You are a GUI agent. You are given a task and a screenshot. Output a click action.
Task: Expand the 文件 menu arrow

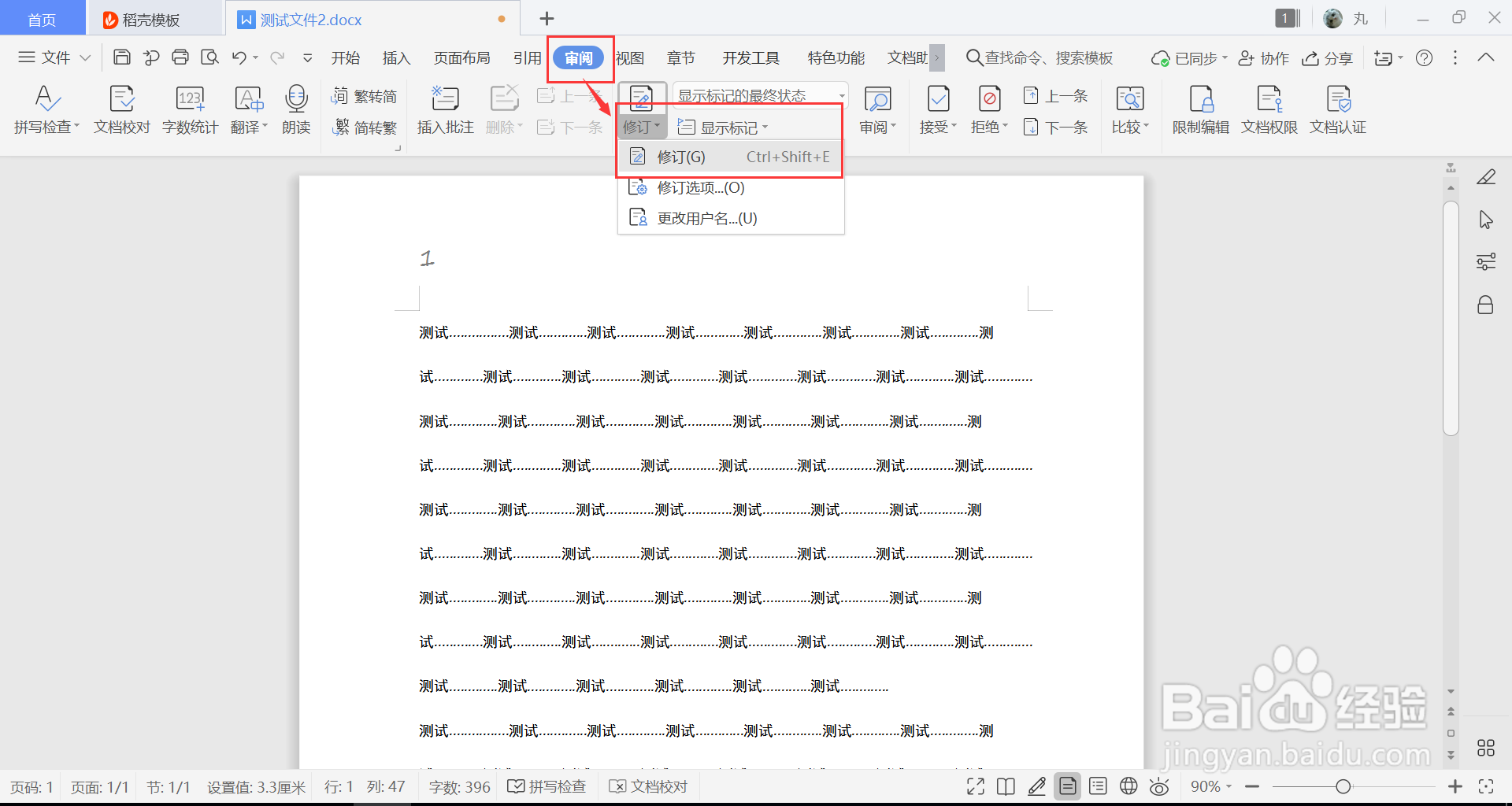click(86, 57)
